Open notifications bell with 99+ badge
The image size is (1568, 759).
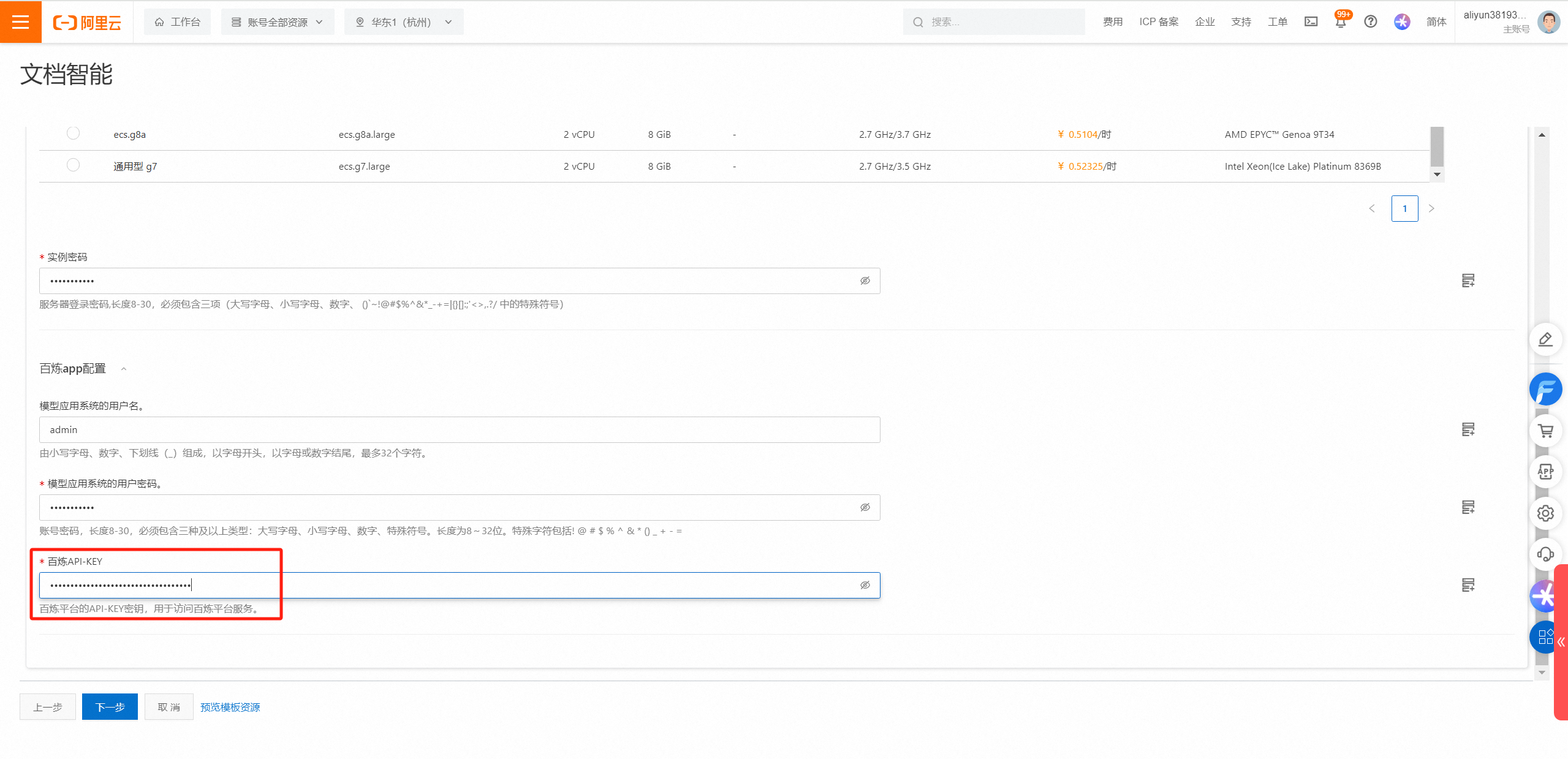(1341, 21)
